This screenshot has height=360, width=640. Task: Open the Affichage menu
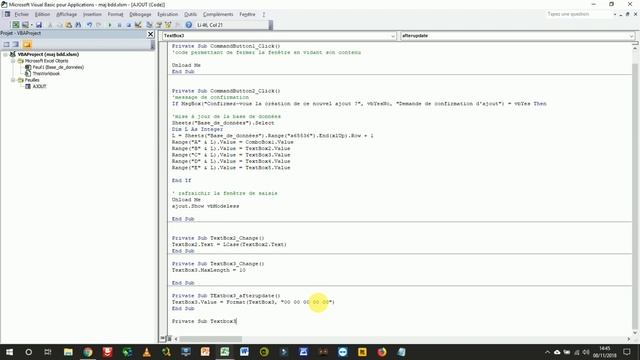(x=67, y=14)
